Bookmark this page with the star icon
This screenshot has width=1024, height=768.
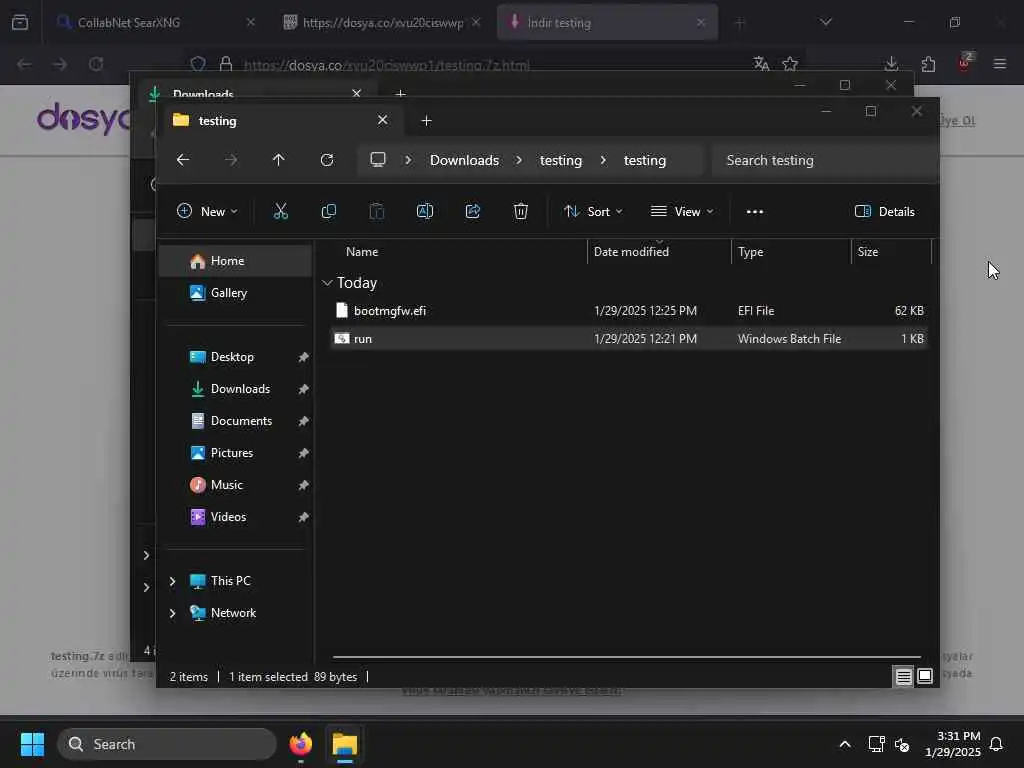click(790, 63)
